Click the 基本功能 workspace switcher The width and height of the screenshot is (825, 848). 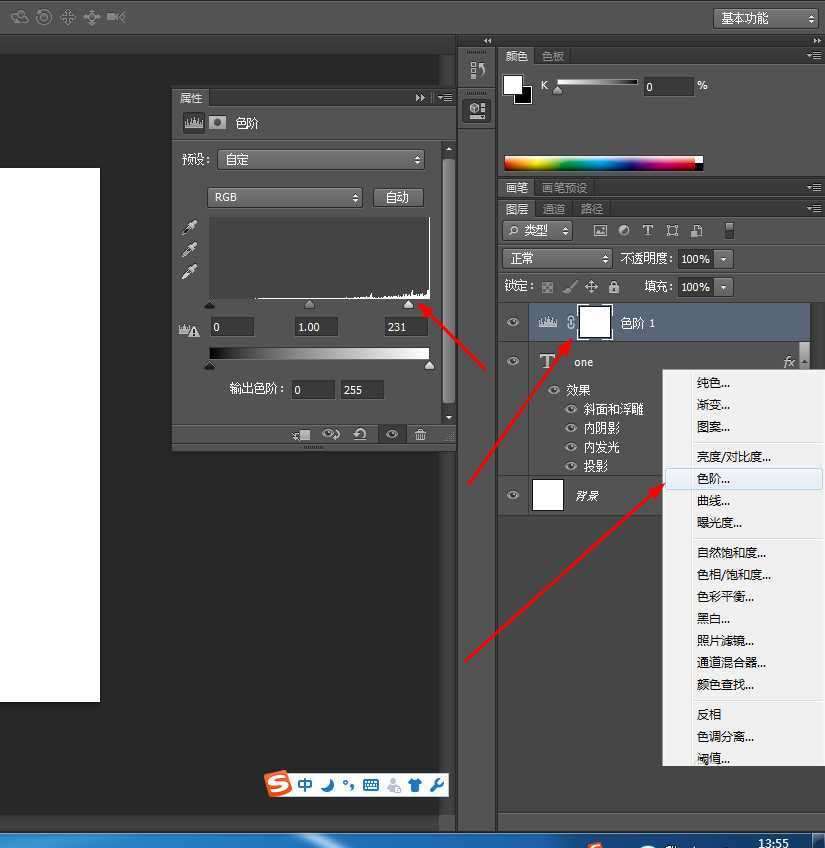pos(763,17)
